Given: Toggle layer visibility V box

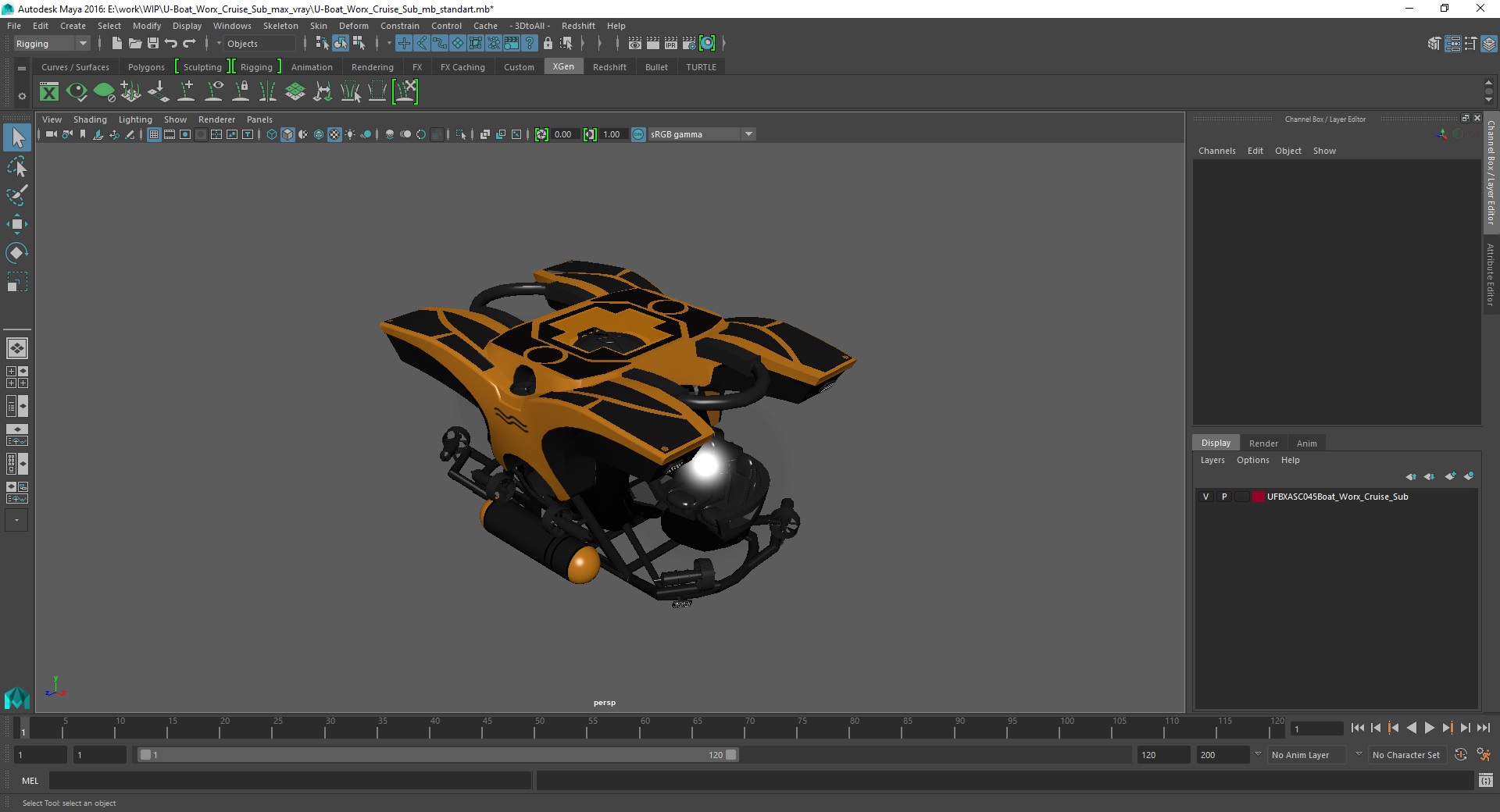Looking at the screenshot, I should (x=1206, y=497).
